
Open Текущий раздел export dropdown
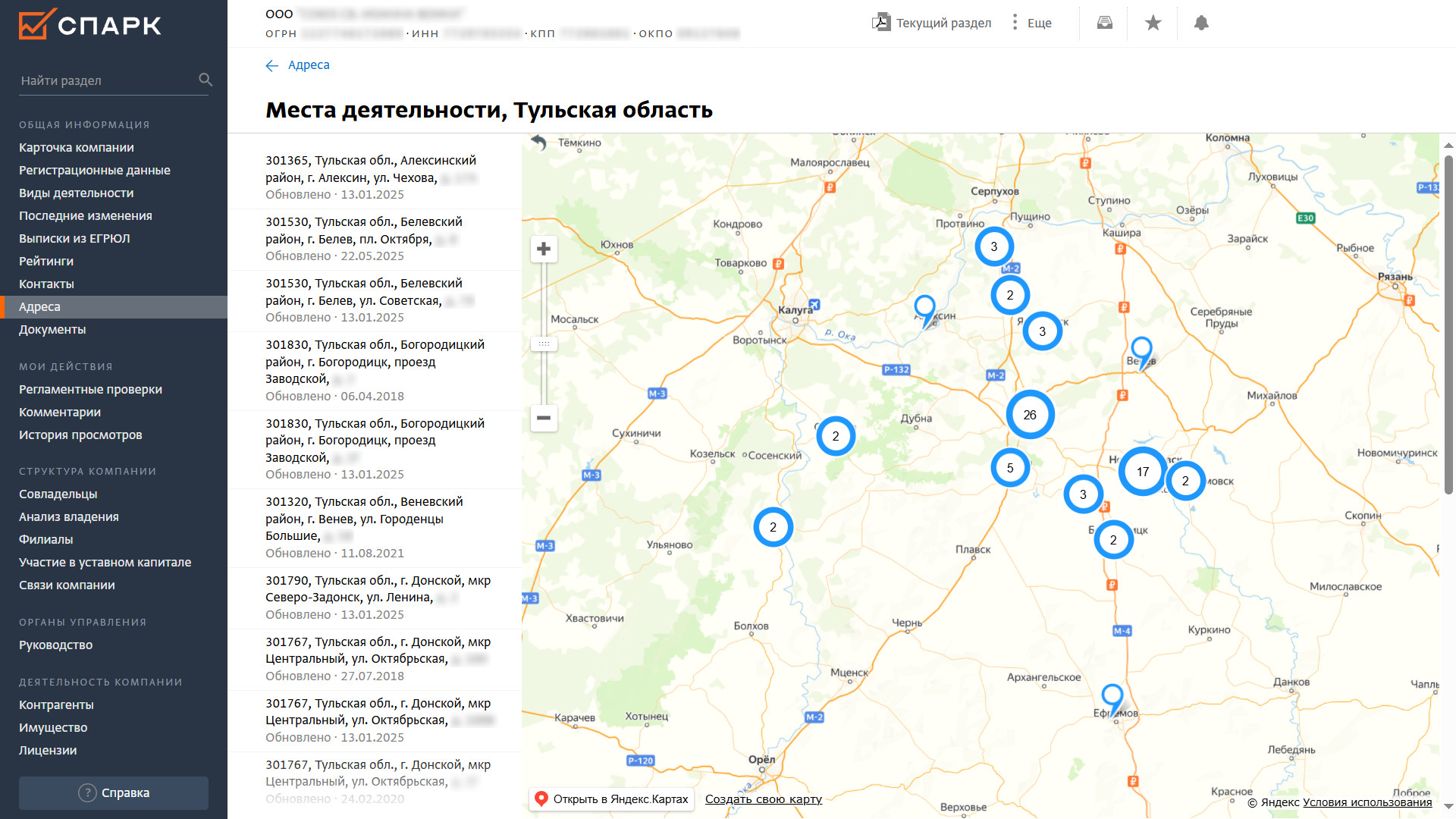(932, 23)
